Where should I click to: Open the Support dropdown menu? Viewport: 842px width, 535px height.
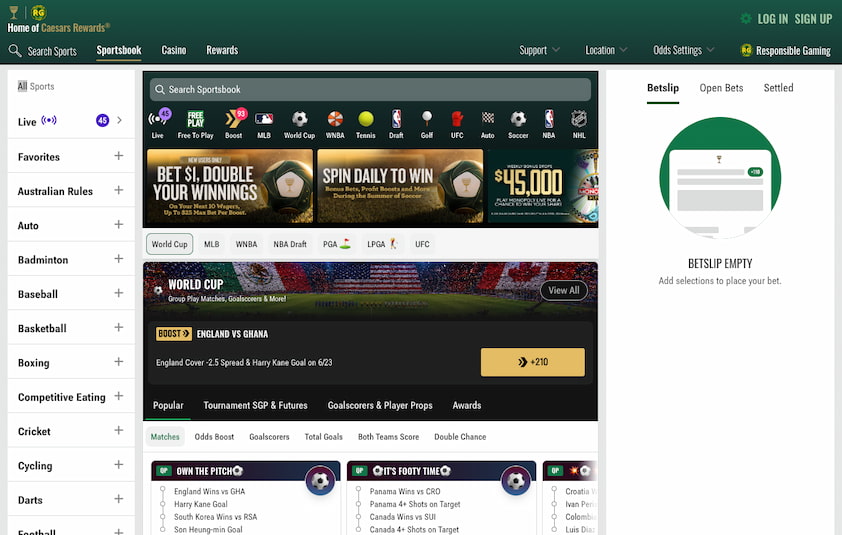539,50
